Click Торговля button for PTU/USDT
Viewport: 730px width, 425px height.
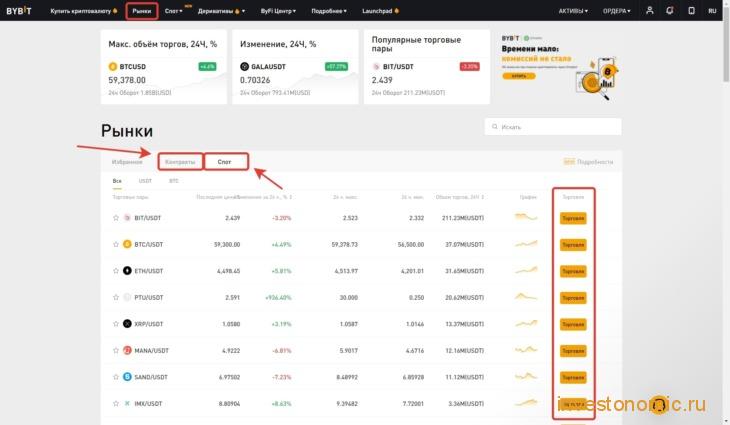click(x=573, y=298)
